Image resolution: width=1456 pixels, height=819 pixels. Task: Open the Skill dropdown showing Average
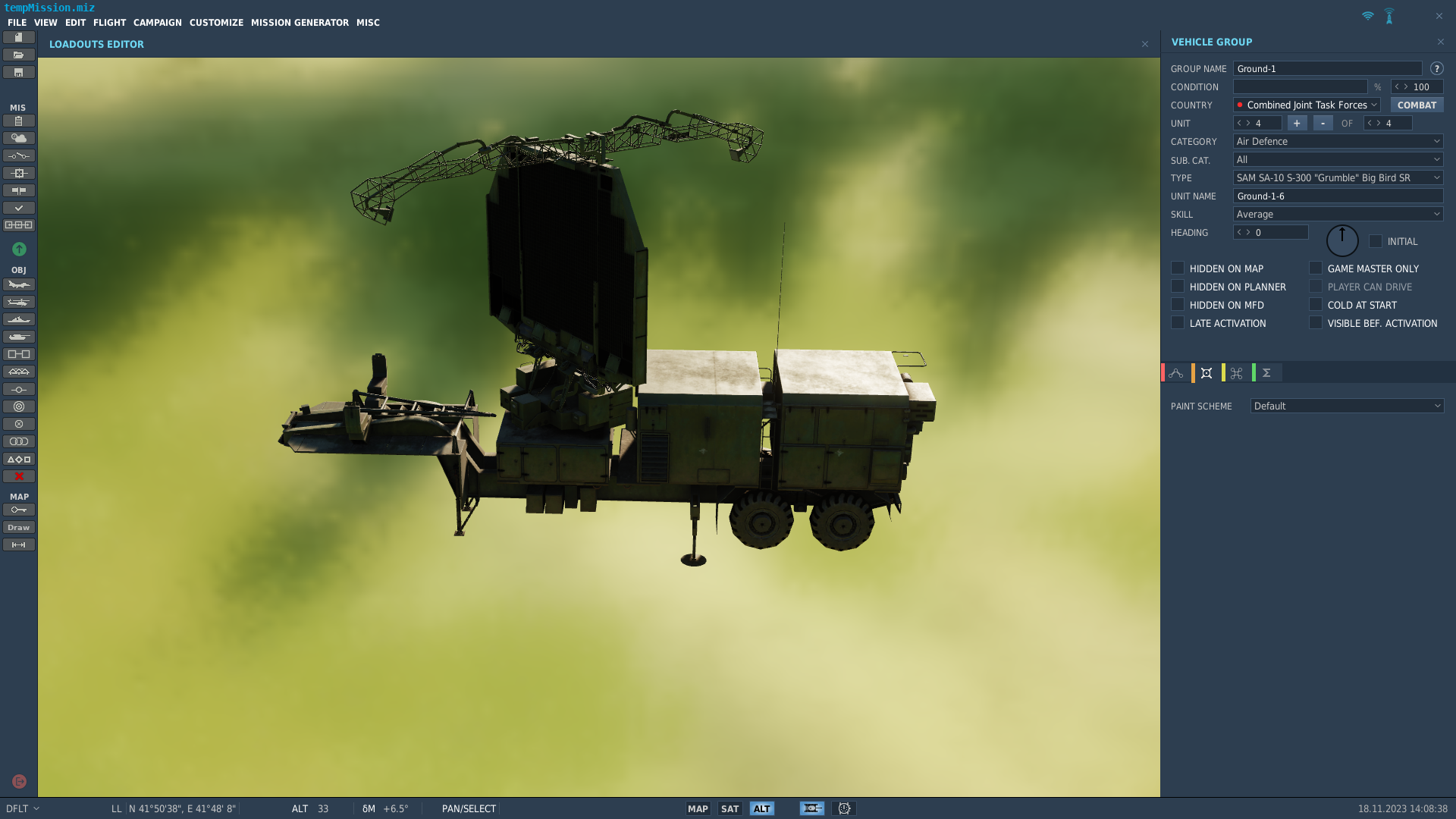1338,214
